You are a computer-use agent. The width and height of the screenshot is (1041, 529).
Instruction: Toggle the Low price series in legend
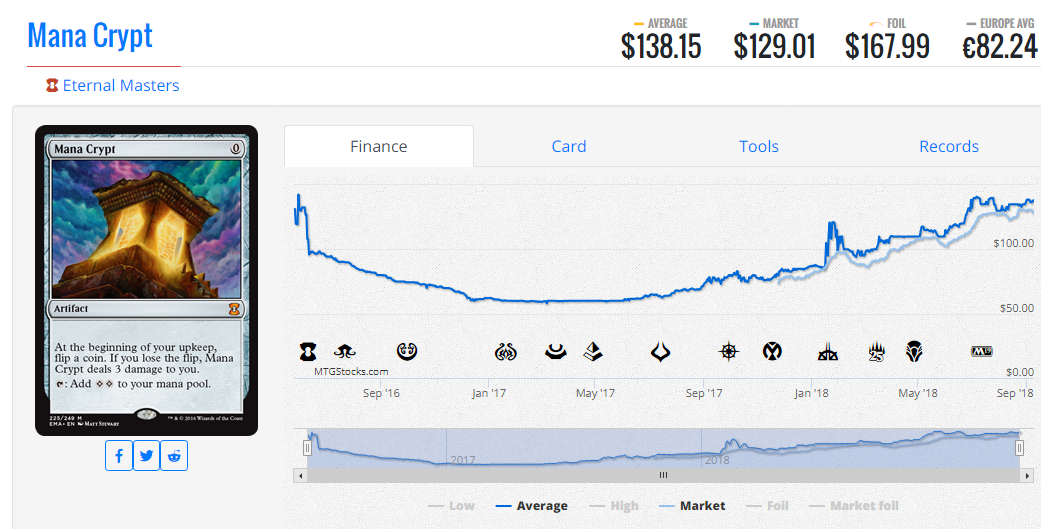coord(451,506)
